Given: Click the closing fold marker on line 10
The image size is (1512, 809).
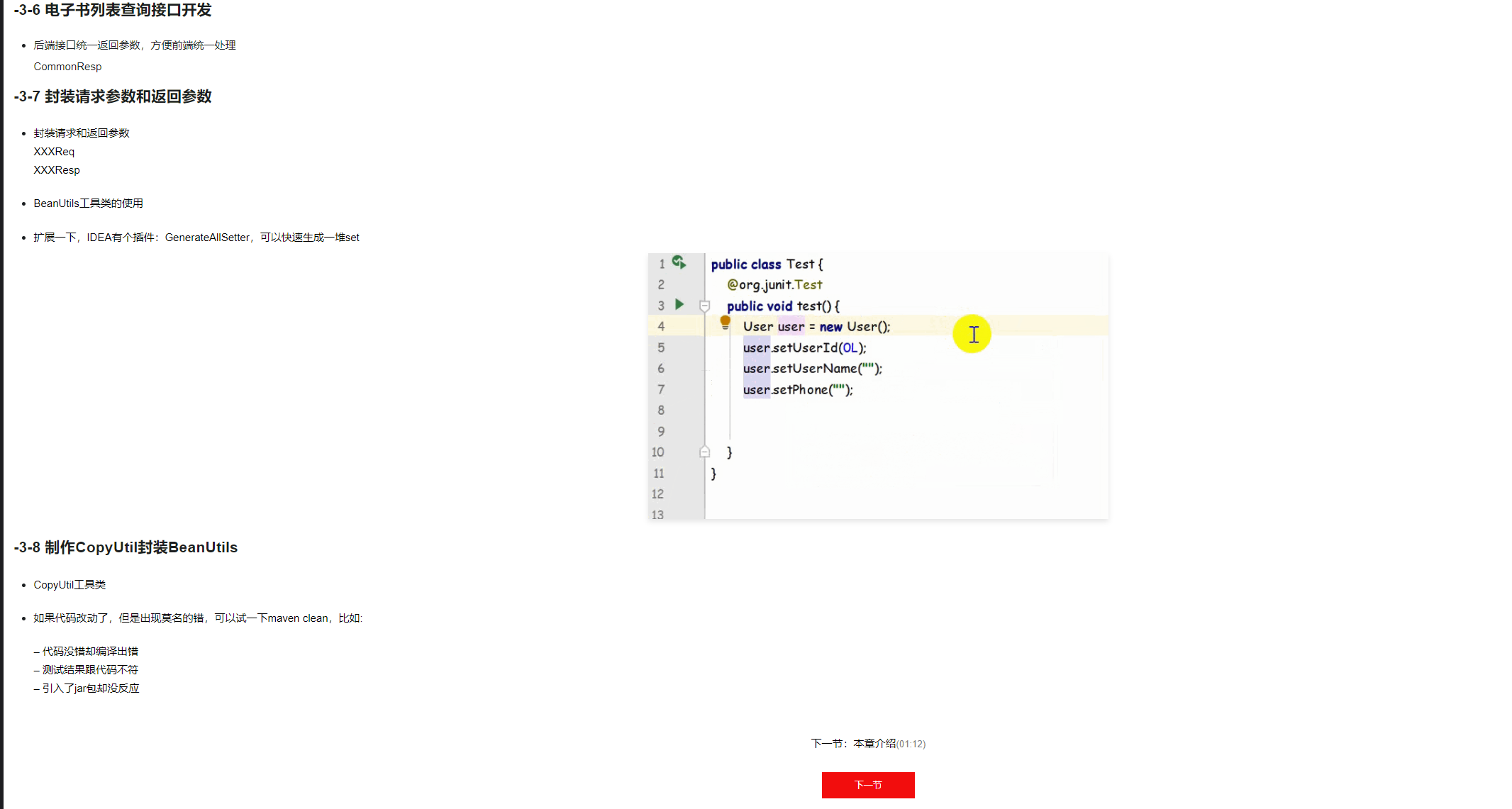Looking at the screenshot, I should [x=704, y=452].
